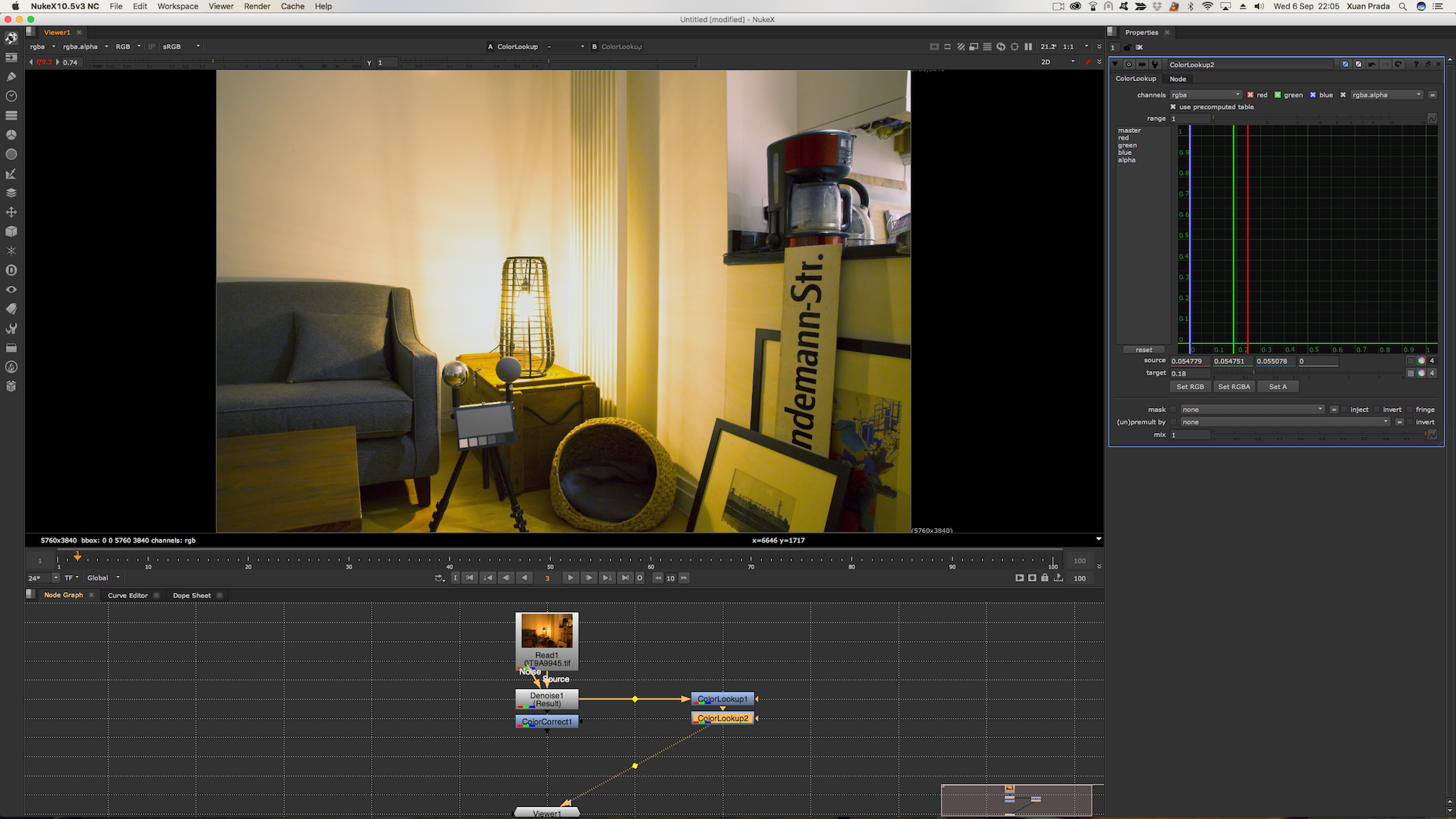Toggle viewer pause button

point(1028,47)
